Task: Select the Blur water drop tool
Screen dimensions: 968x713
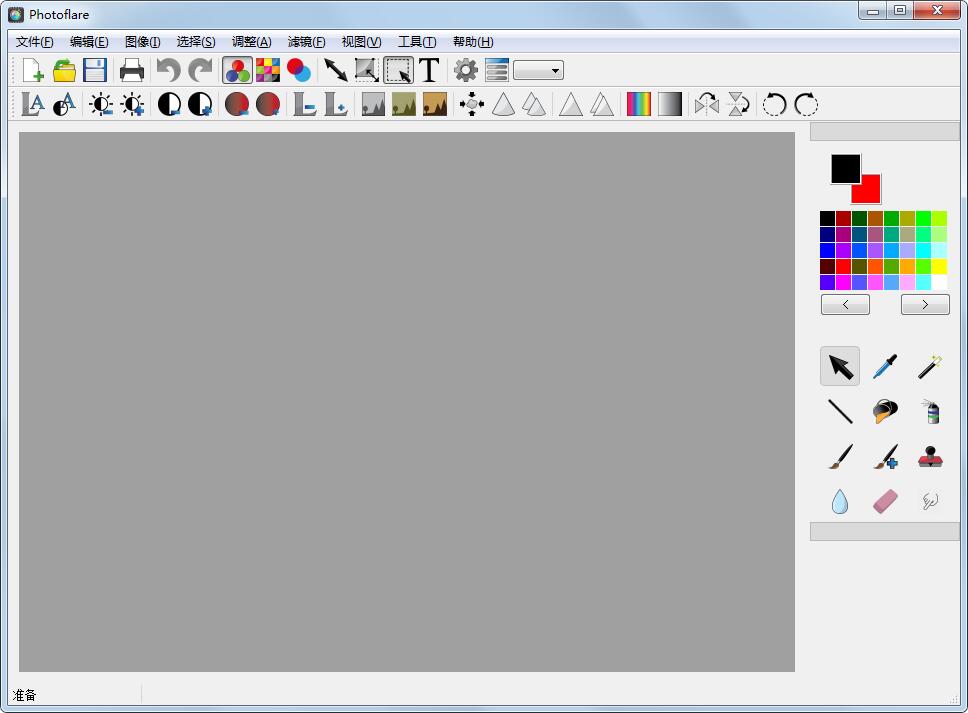Action: coord(839,500)
